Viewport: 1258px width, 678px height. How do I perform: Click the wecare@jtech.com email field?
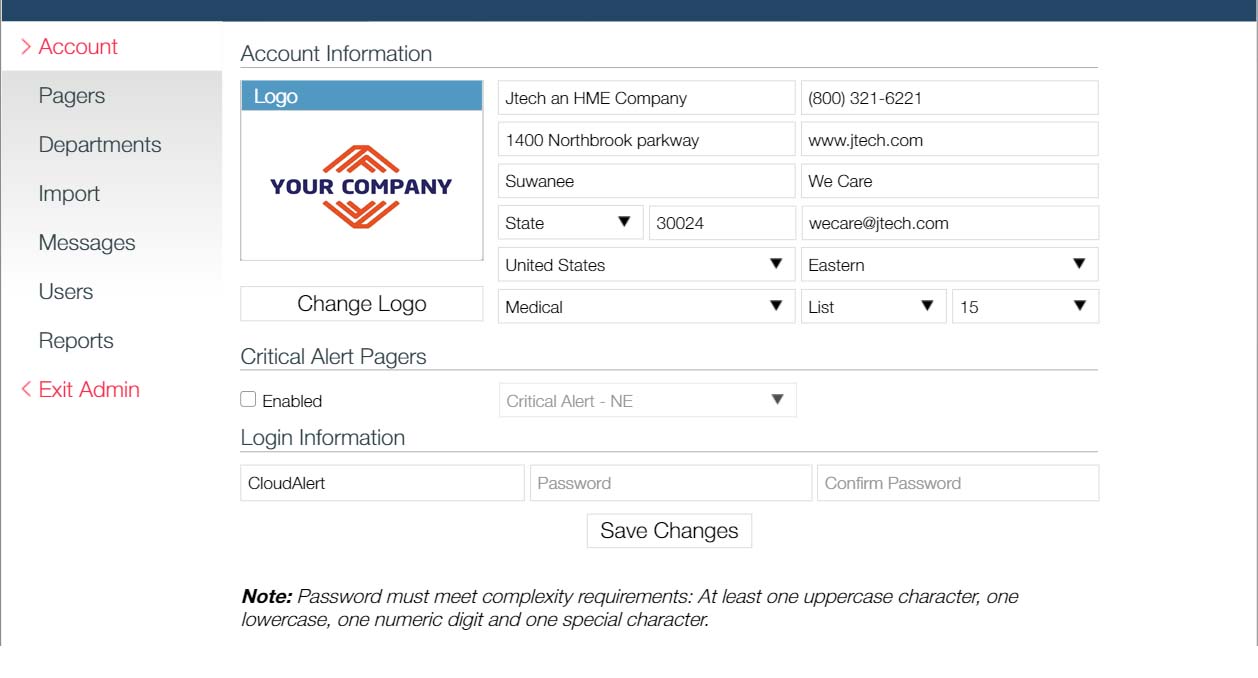[x=948, y=223]
